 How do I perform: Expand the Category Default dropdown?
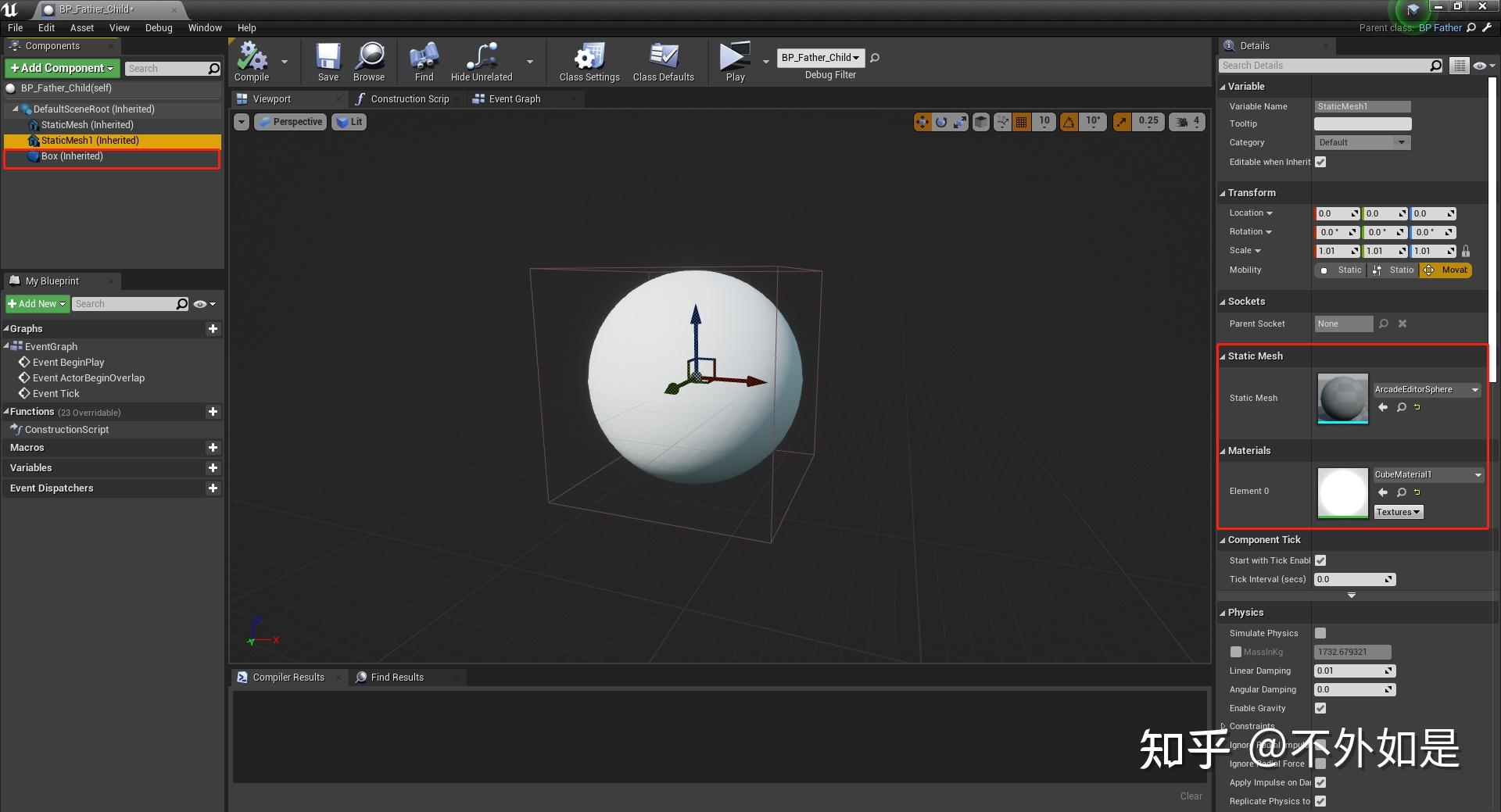(x=1362, y=142)
